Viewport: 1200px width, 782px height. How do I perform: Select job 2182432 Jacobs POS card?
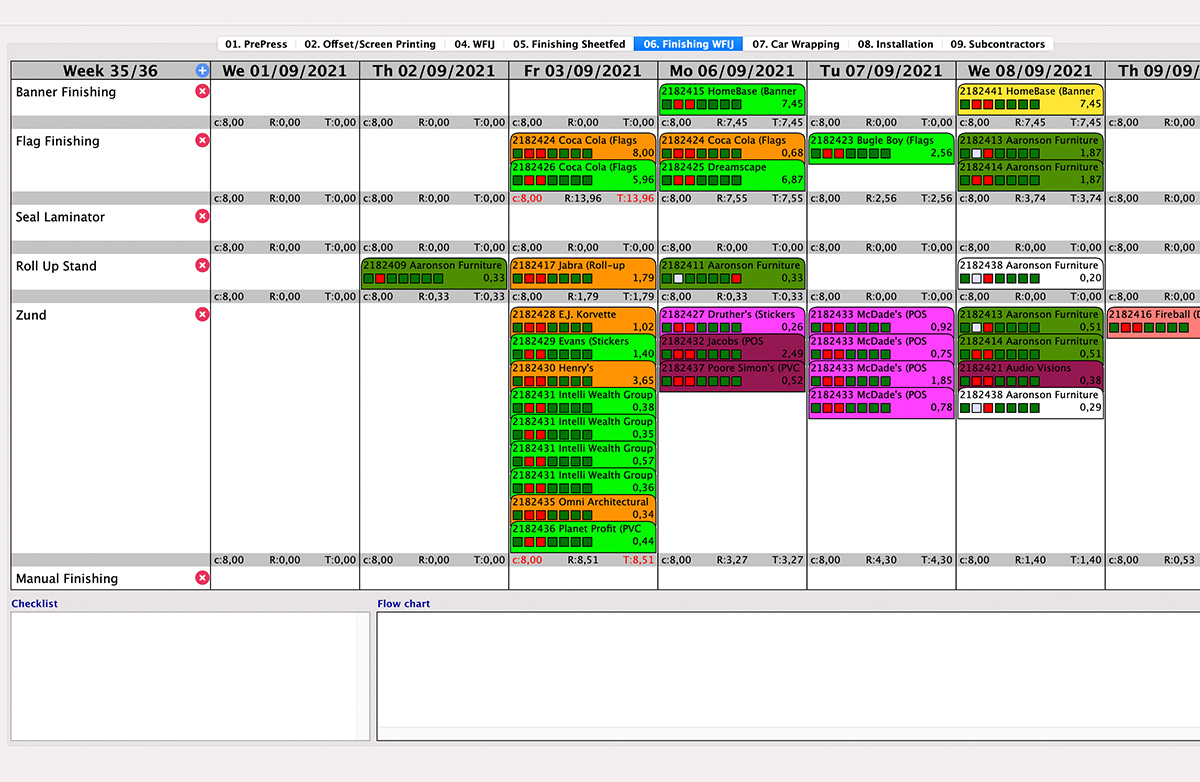pos(732,348)
